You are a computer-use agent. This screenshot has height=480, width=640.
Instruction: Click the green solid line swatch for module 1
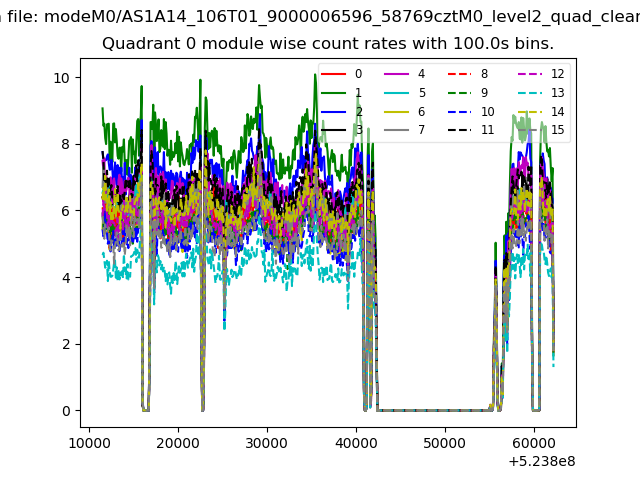[x=333, y=93]
